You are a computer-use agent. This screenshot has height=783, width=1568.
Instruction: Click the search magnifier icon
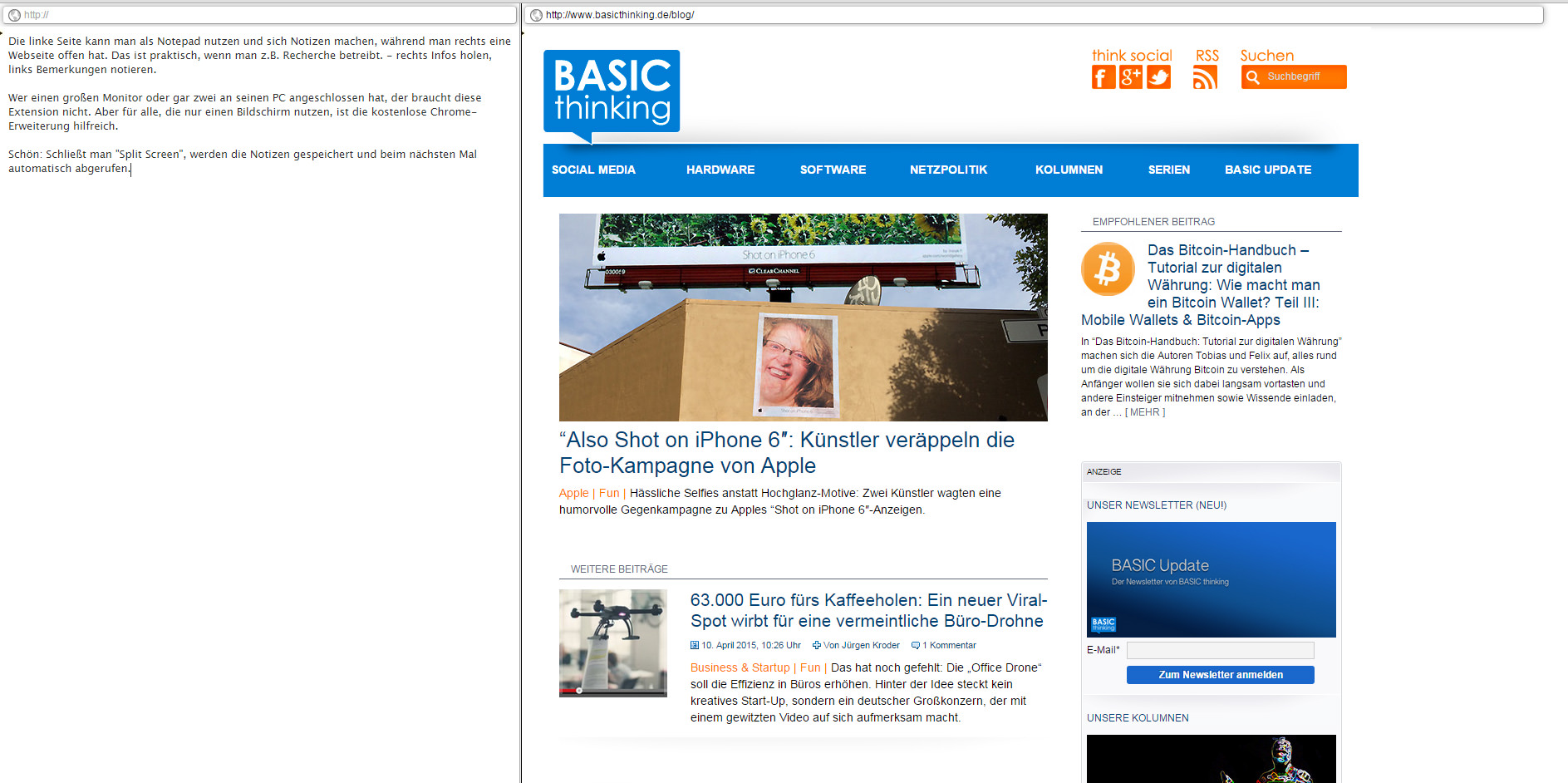(x=1253, y=77)
